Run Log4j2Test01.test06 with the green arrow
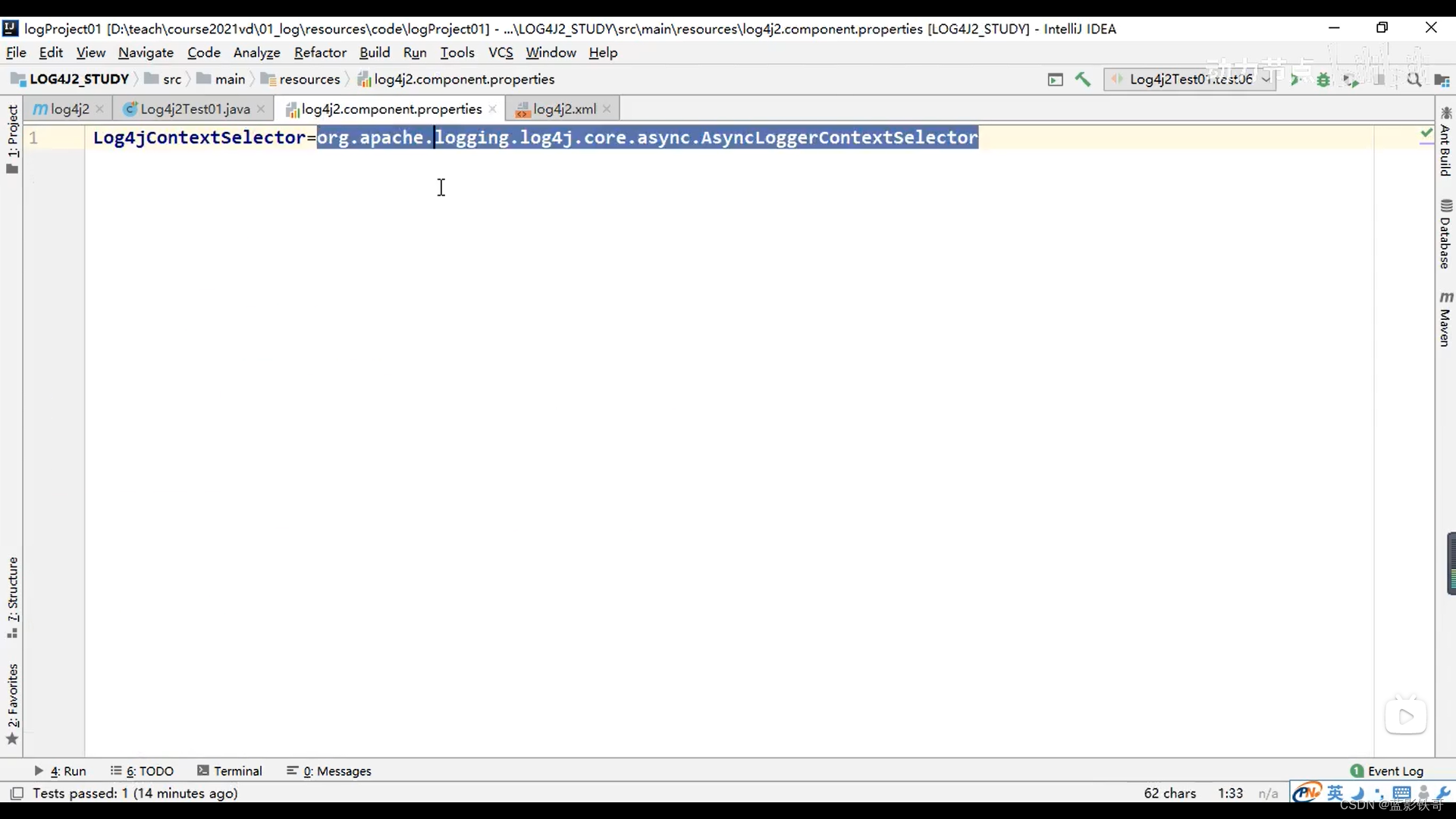This screenshot has height=819, width=1456. [1296, 80]
